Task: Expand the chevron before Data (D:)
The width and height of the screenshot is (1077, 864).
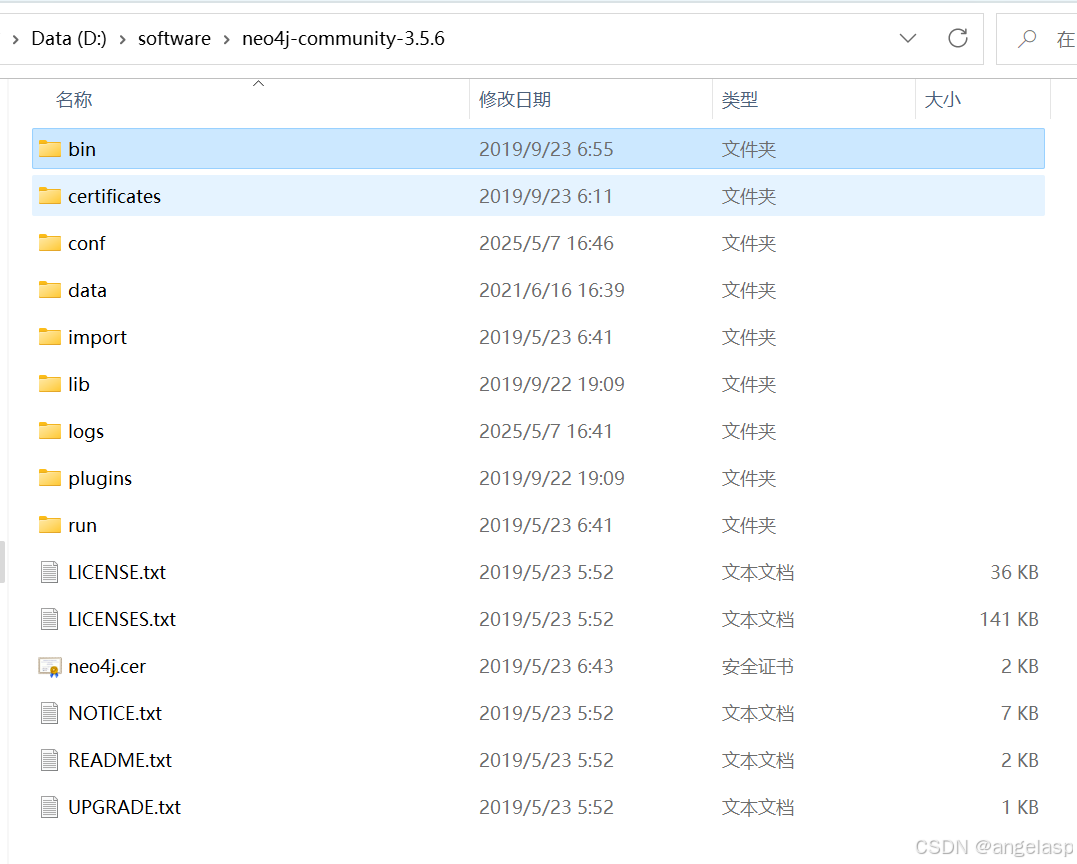Action: coord(15,39)
